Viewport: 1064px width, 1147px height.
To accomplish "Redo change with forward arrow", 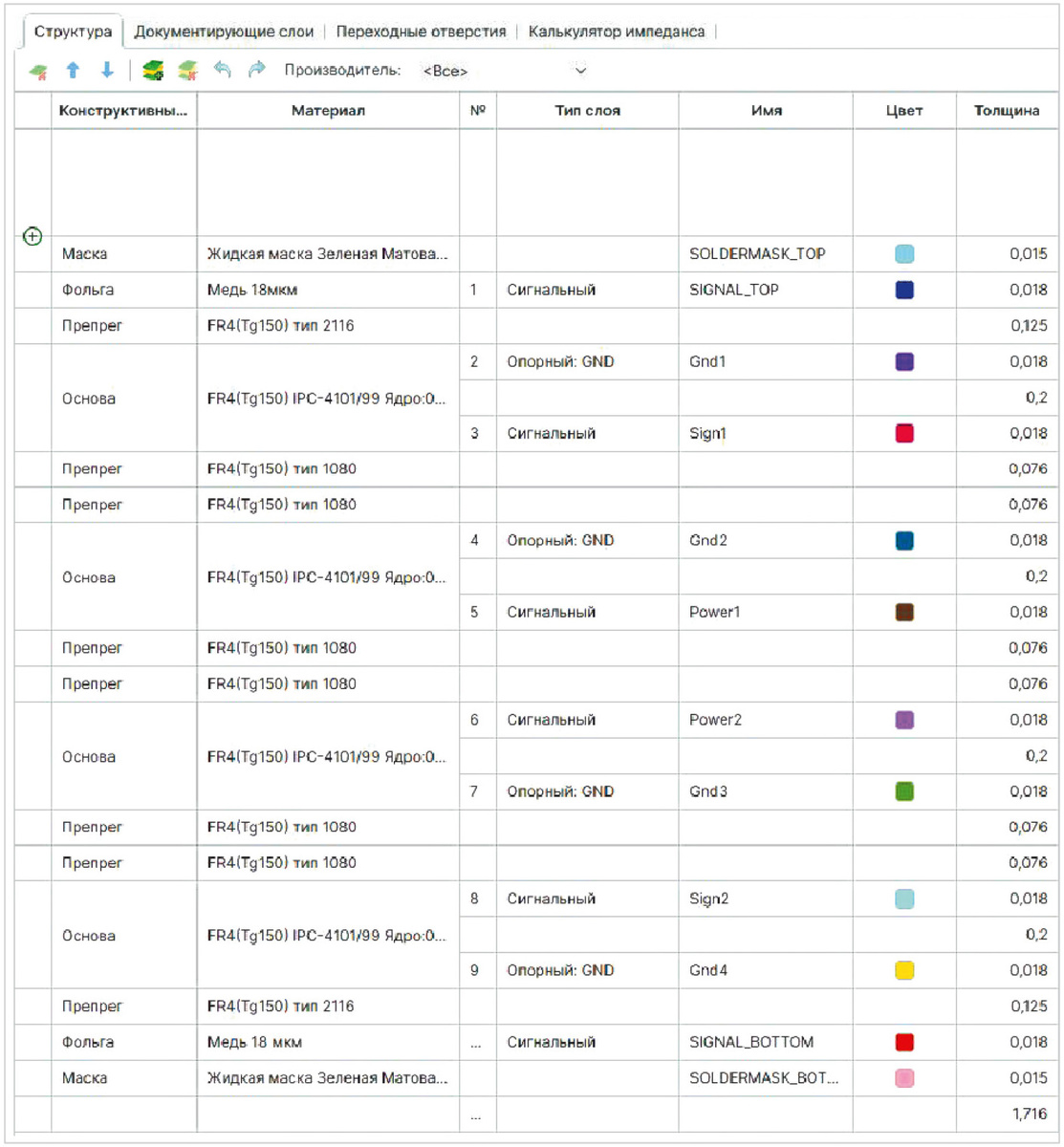I will 257,70.
